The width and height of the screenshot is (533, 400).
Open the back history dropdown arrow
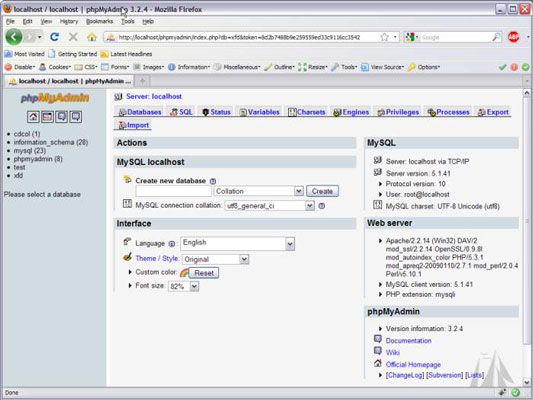point(40,37)
